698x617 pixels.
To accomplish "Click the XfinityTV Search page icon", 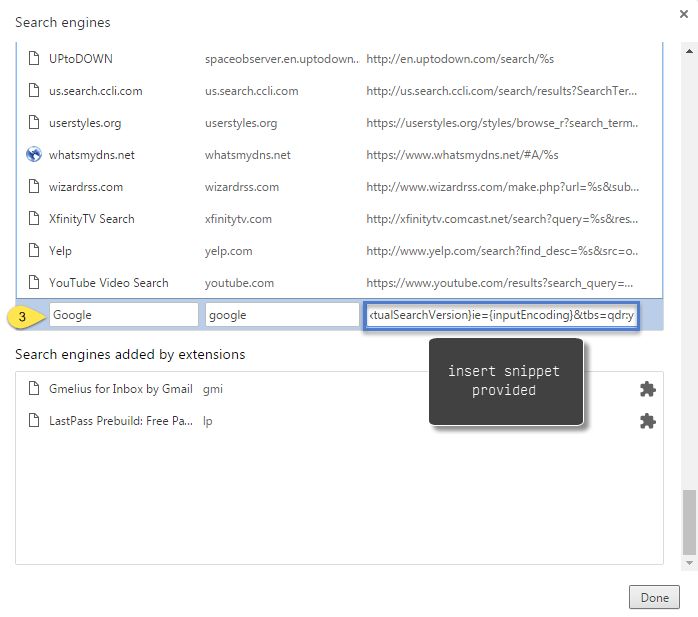I will coord(34,219).
